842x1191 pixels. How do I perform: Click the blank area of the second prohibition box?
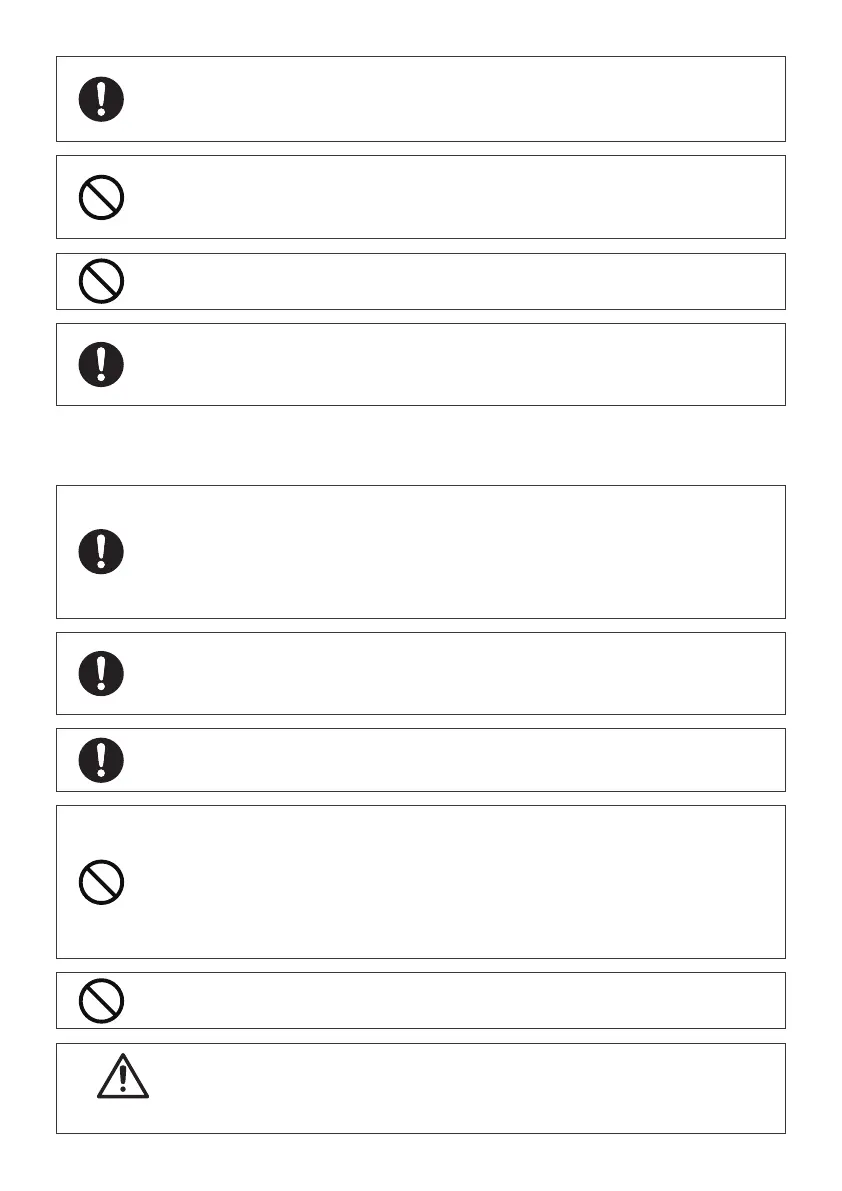tap(450, 281)
